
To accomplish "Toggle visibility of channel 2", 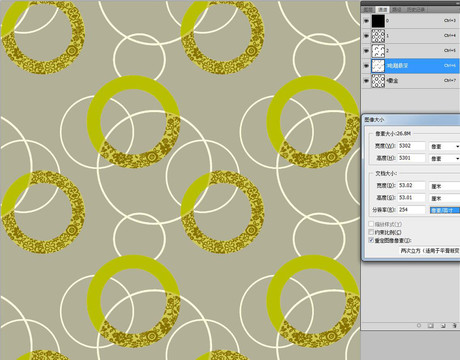I will pyautogui.click(x=366, y=51).
